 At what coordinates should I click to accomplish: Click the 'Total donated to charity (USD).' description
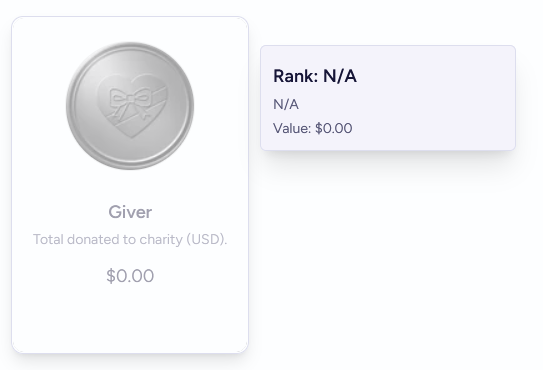130,239
